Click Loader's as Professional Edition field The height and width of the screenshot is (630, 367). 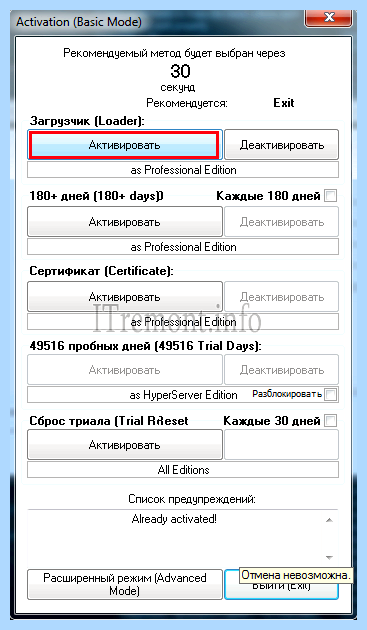click(x=183, y=170)
